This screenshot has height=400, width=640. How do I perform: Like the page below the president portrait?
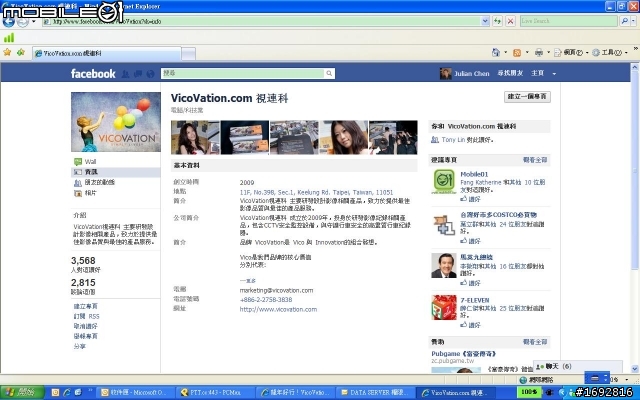click(x=470, y=283)
